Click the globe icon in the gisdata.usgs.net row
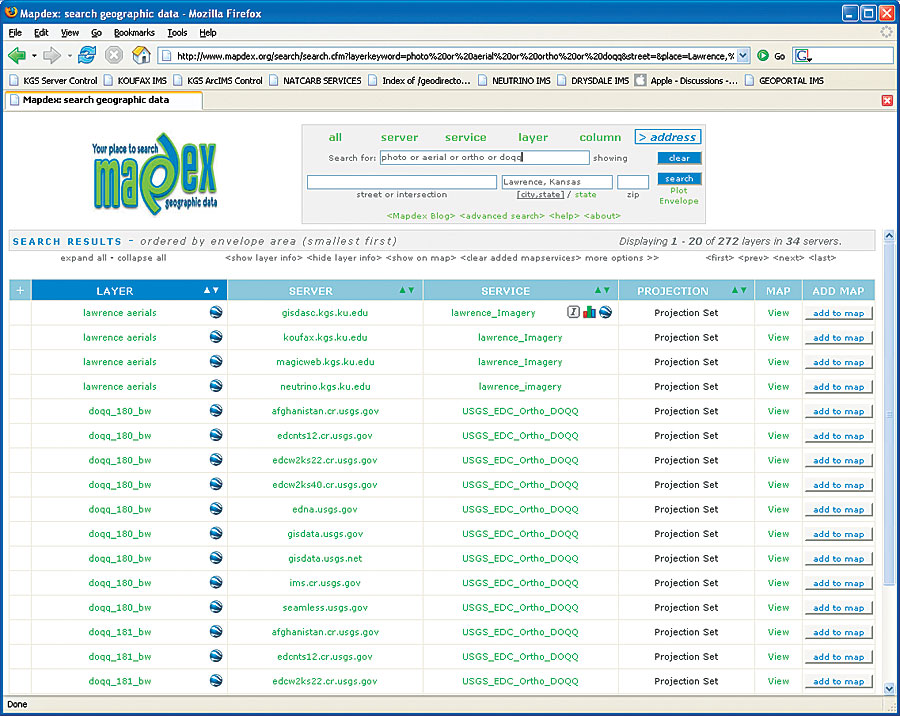This screenshot has height=716, width=900. 216,558
